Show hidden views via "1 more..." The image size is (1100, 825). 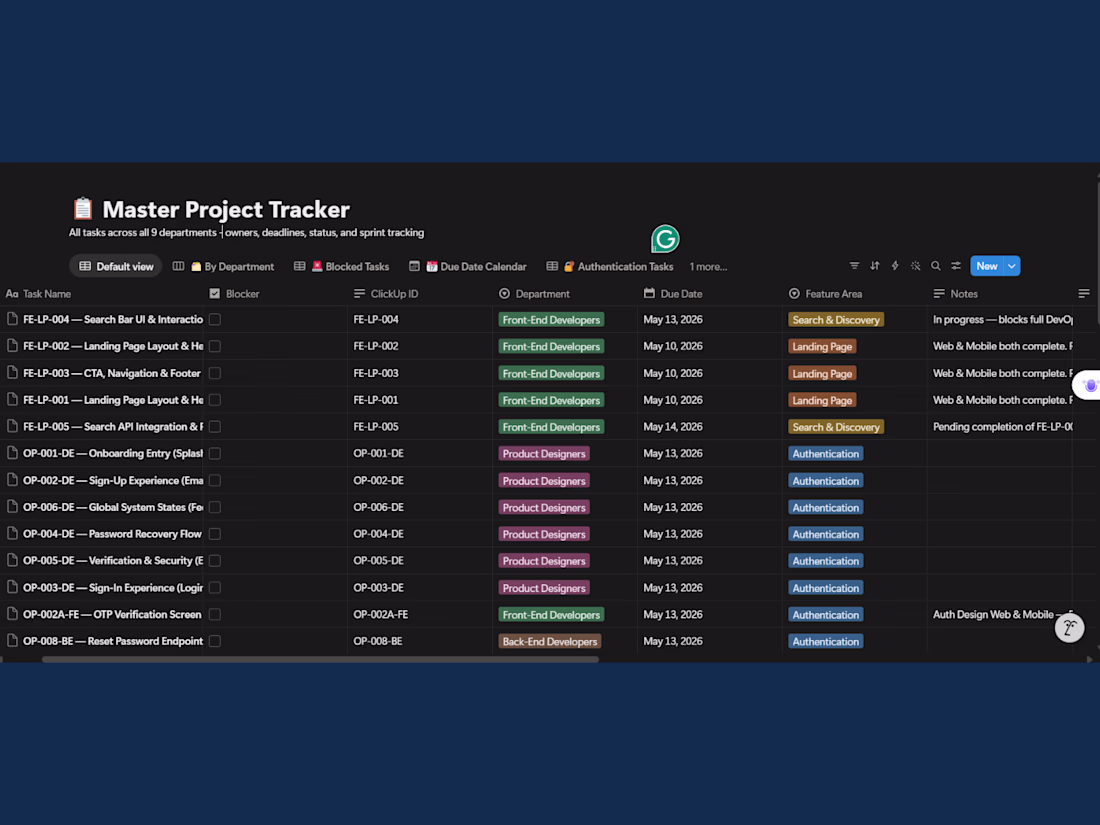(x=708, y=267)
